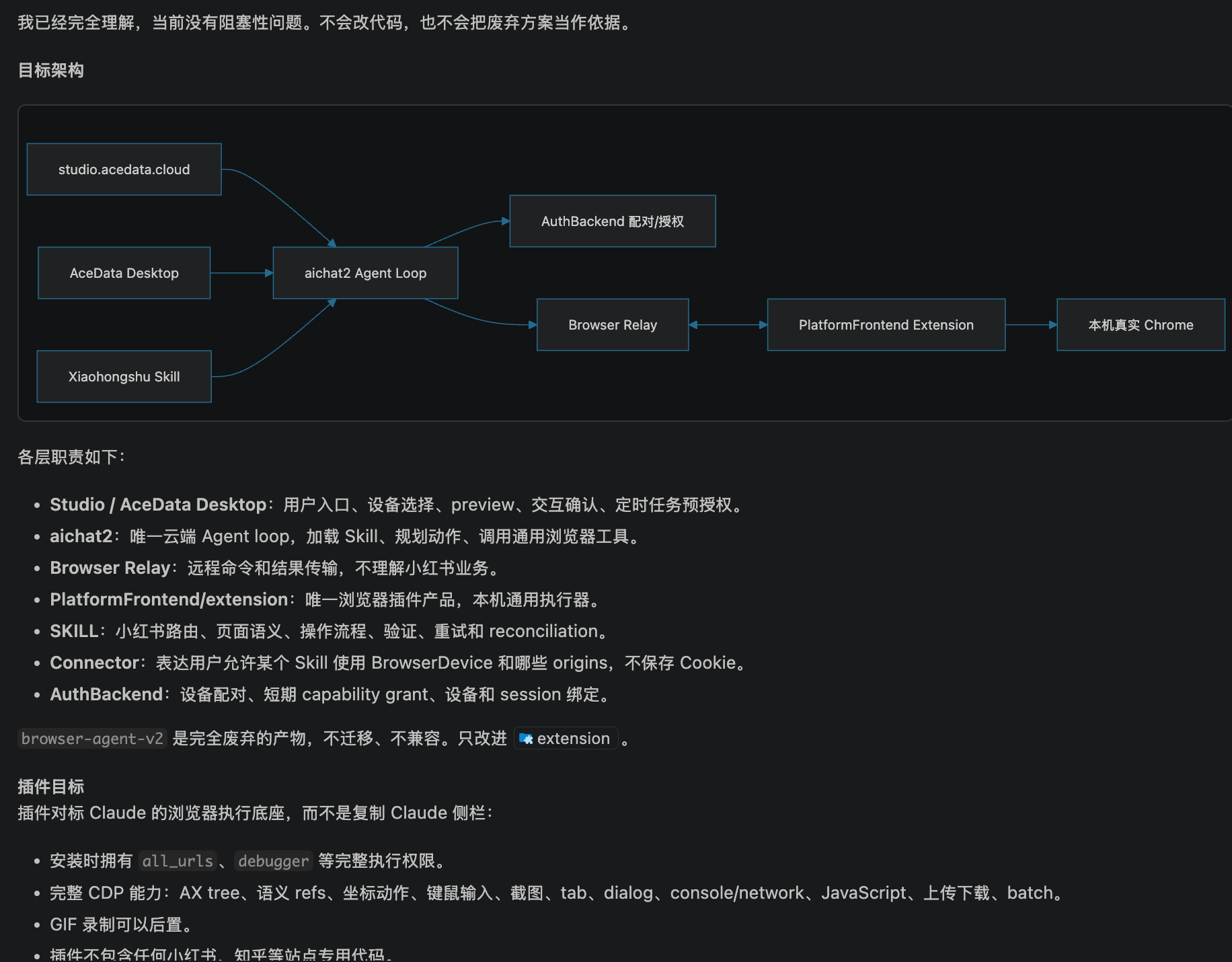The image size is (1232, 962).
Task: Open the extension file link
Action: (x=566, y=739)
